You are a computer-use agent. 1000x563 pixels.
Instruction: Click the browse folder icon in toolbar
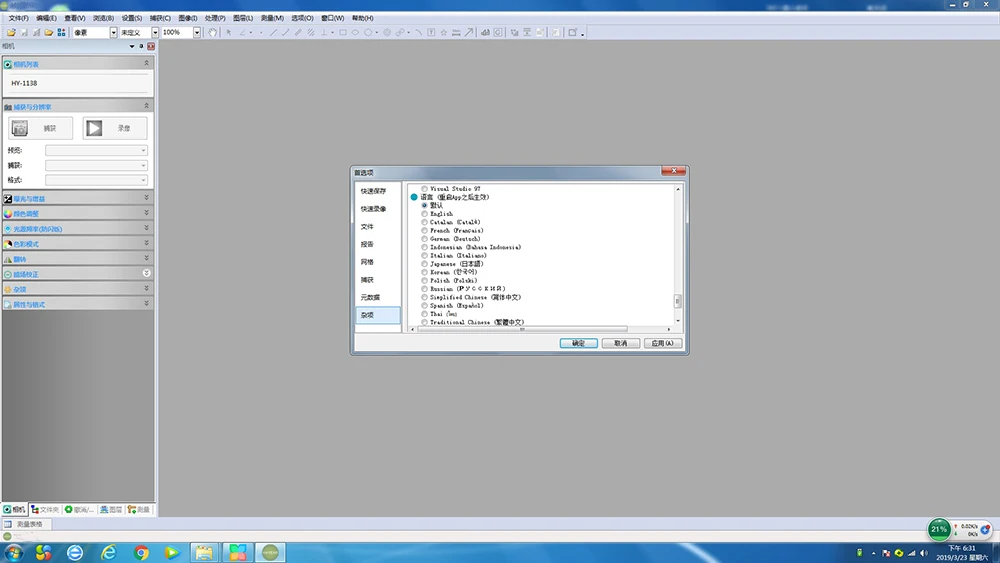coord(48,33)
